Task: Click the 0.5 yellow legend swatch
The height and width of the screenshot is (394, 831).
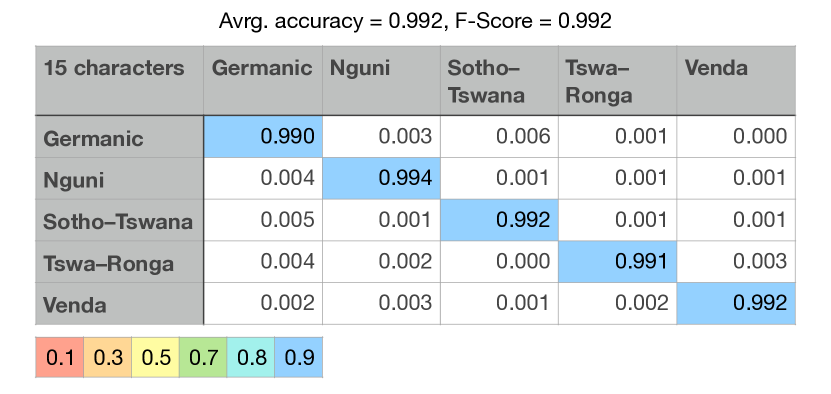Action: 155,357
